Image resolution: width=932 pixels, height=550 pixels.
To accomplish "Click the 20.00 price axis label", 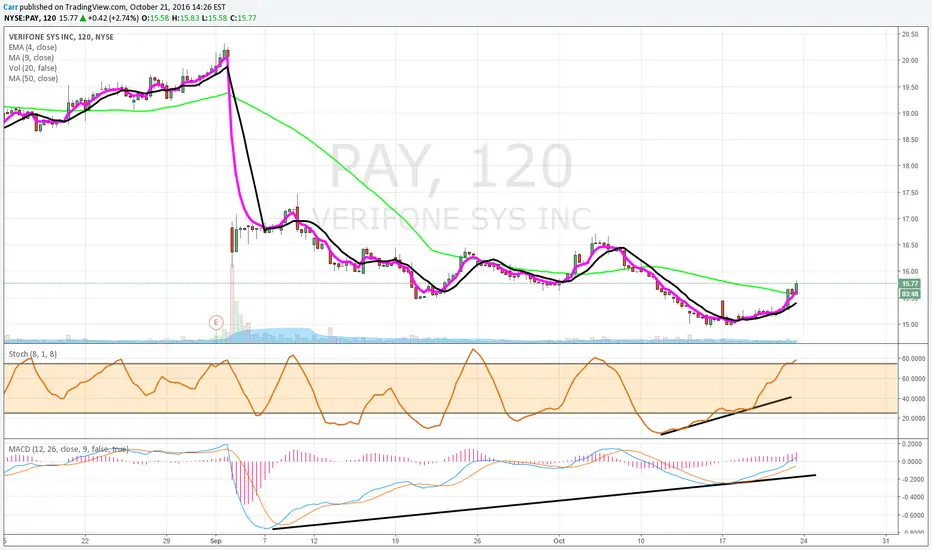I will coord(910,61).
